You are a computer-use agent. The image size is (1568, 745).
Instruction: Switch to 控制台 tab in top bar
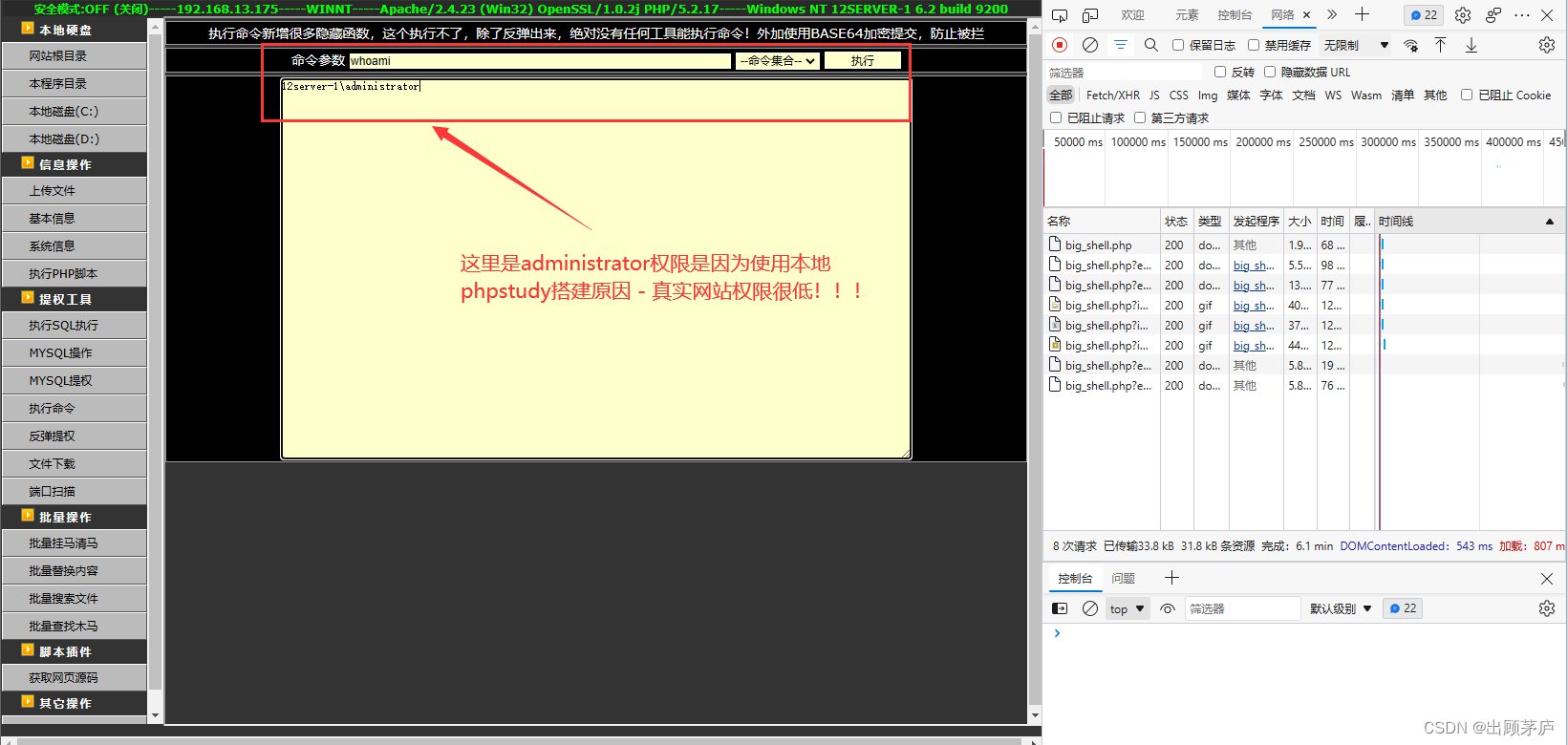click(1235, 15)
